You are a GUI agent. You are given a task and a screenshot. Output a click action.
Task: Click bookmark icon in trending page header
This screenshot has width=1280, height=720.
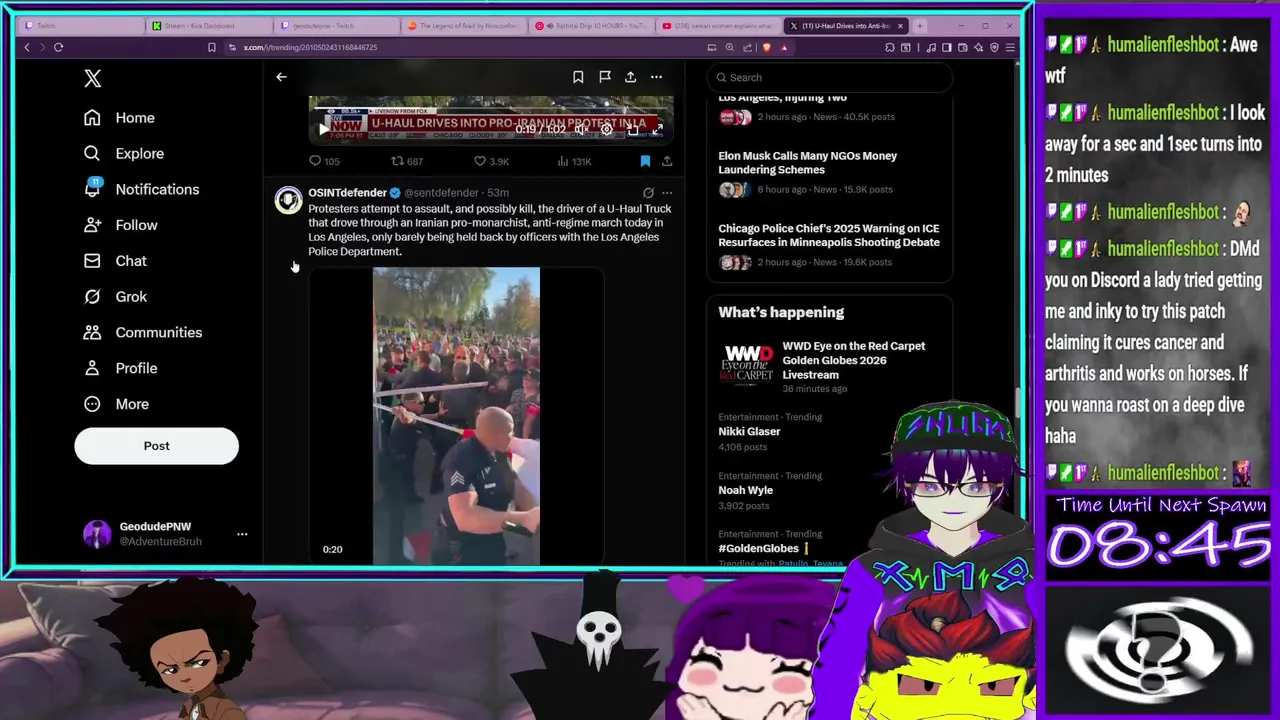click(578, 77)
